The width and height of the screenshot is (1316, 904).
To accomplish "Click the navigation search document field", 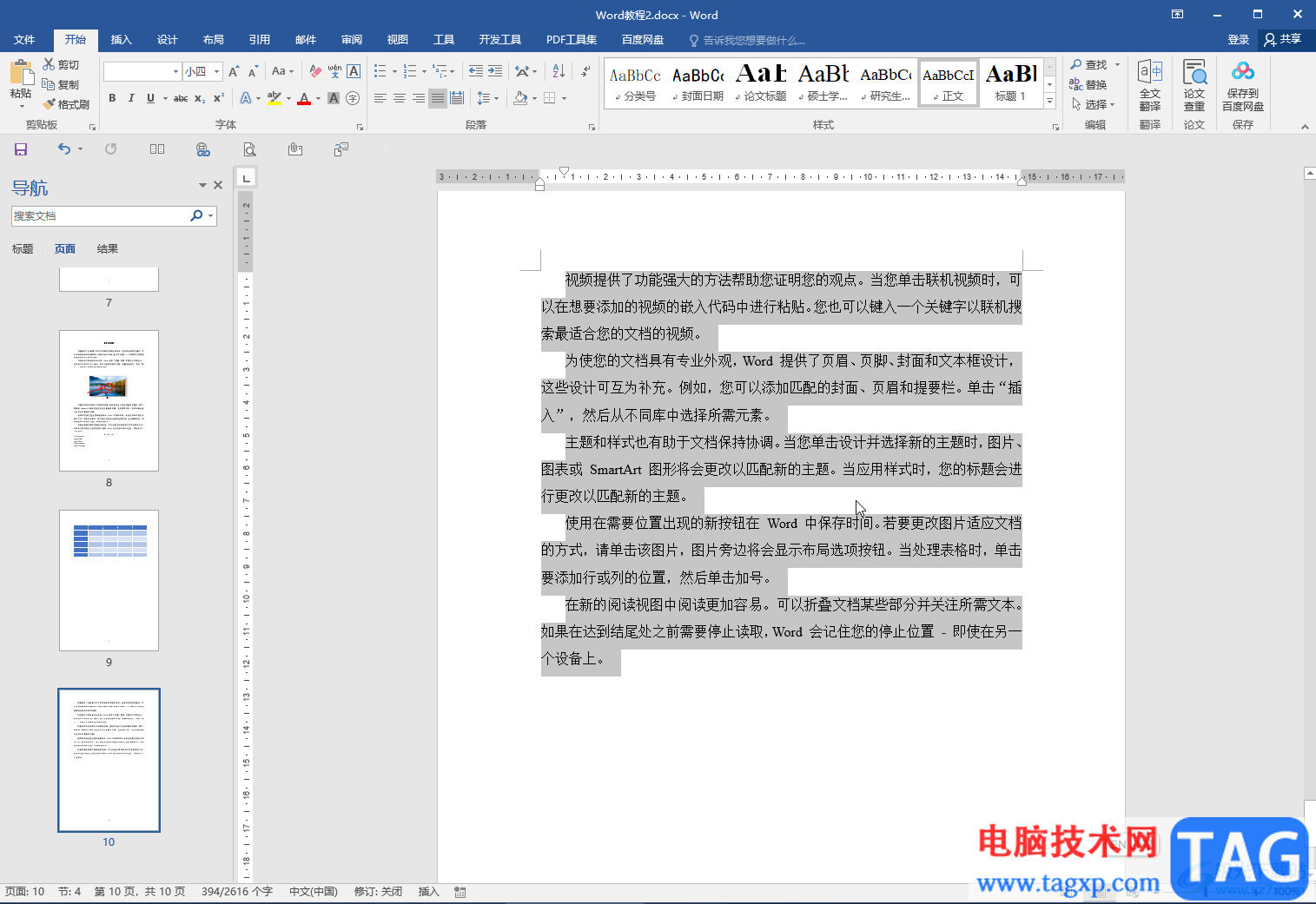I will coord(100,216).
